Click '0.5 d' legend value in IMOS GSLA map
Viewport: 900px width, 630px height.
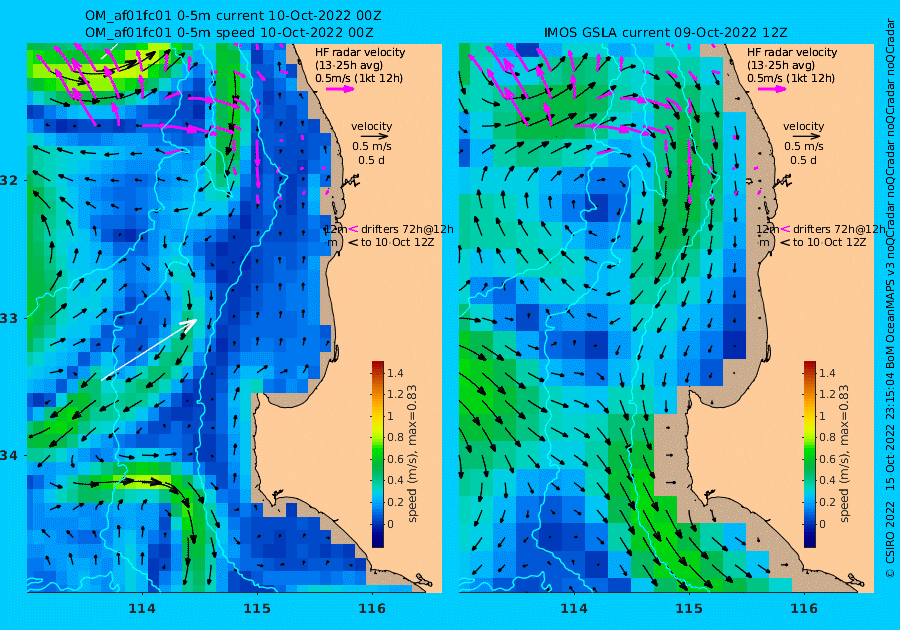[803, 160]
